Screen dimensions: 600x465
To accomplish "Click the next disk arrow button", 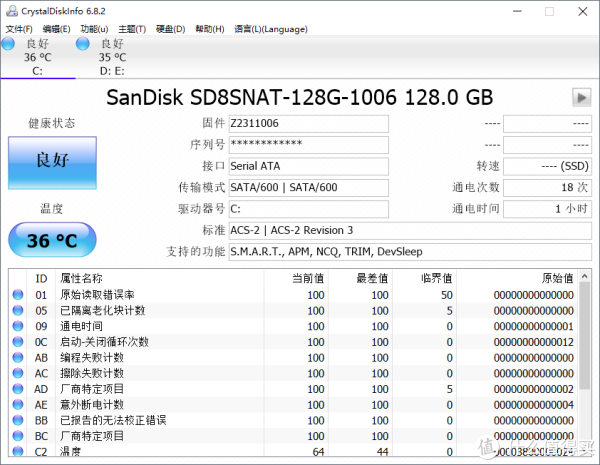I will pyautogui.click(x=582, y=98).
